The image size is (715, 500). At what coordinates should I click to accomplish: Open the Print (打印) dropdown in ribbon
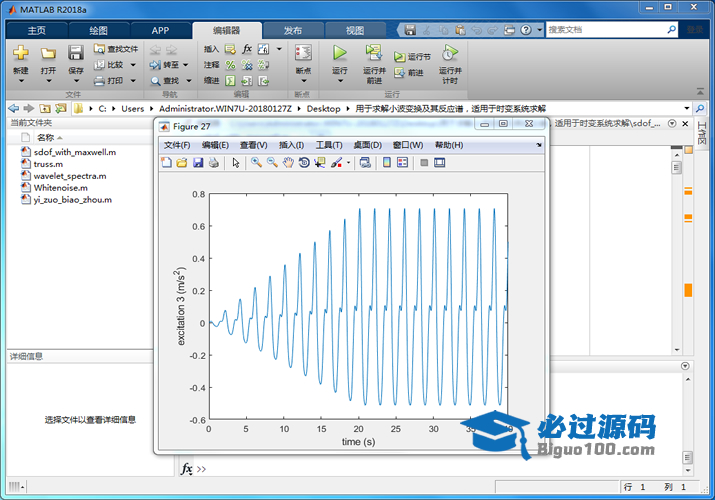tap(133, 80)
